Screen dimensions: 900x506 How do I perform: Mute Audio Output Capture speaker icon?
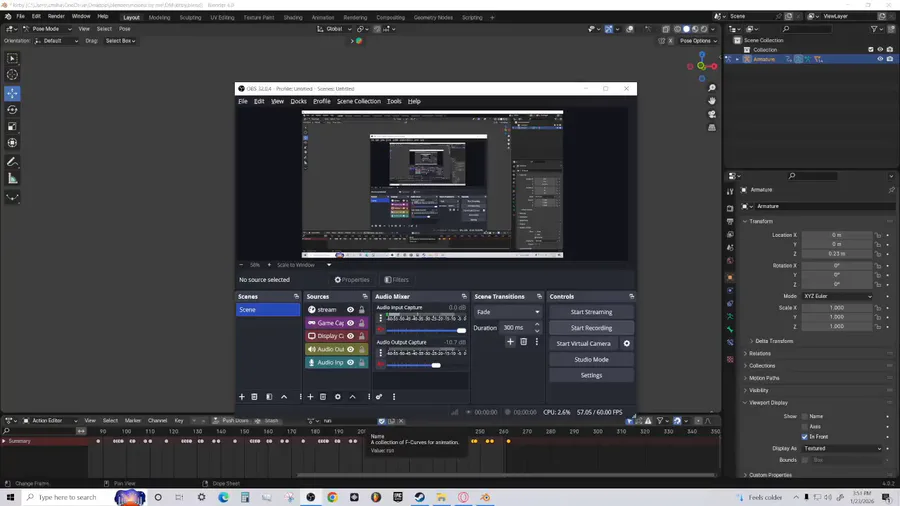click(380, 365)
